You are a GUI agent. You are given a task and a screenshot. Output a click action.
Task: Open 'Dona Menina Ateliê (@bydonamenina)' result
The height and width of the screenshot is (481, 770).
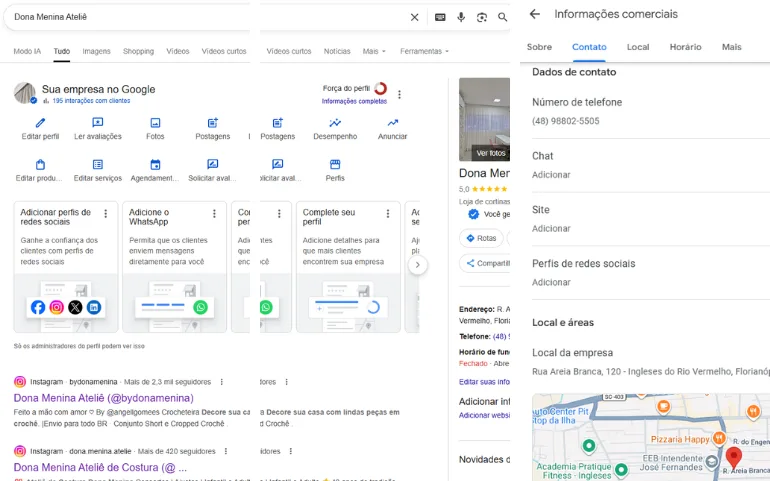[104, 398]
